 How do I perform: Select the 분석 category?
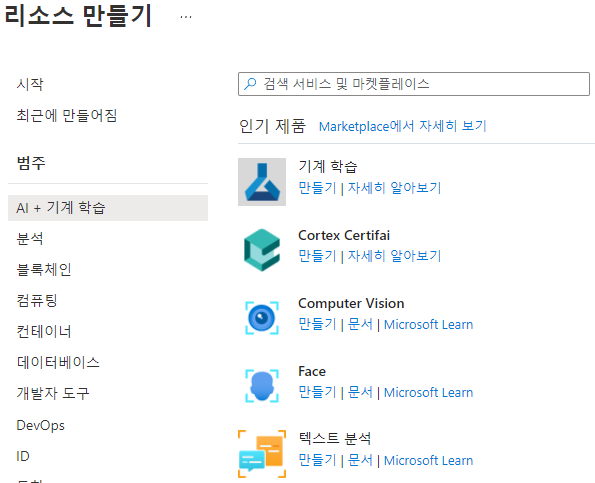pos(30,239)
